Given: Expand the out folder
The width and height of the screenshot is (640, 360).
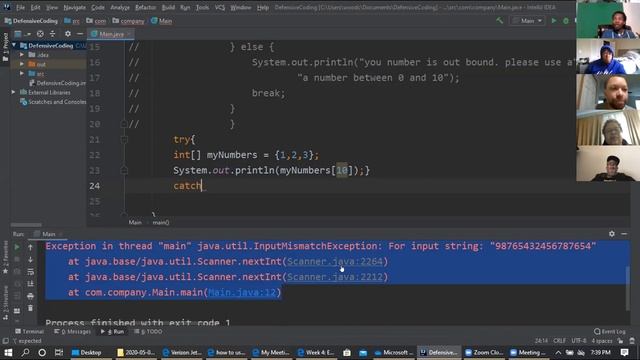Looking at the screenshot, I should 22,64.
